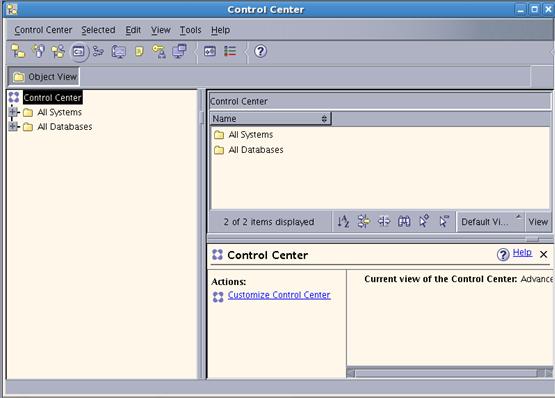Select All Systems in the object tree
The width and height of the screenshot is (555, 398).
[x=59, y=112]
